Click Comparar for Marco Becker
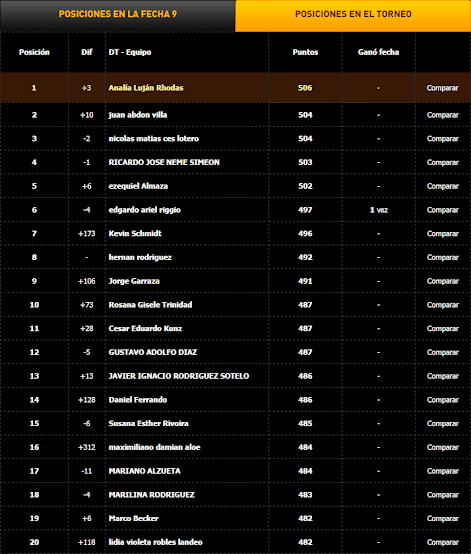The image size is (471, 554). (x=442, y=518)
